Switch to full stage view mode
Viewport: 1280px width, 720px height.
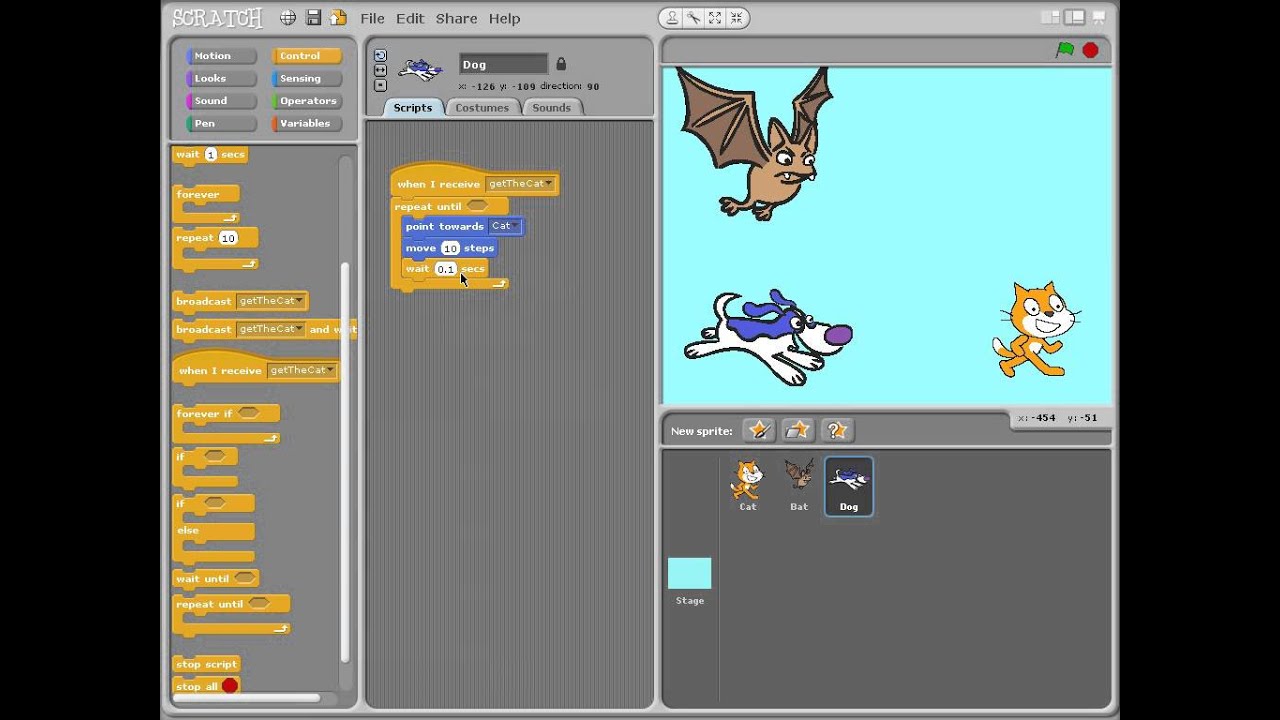(1074, 18)
